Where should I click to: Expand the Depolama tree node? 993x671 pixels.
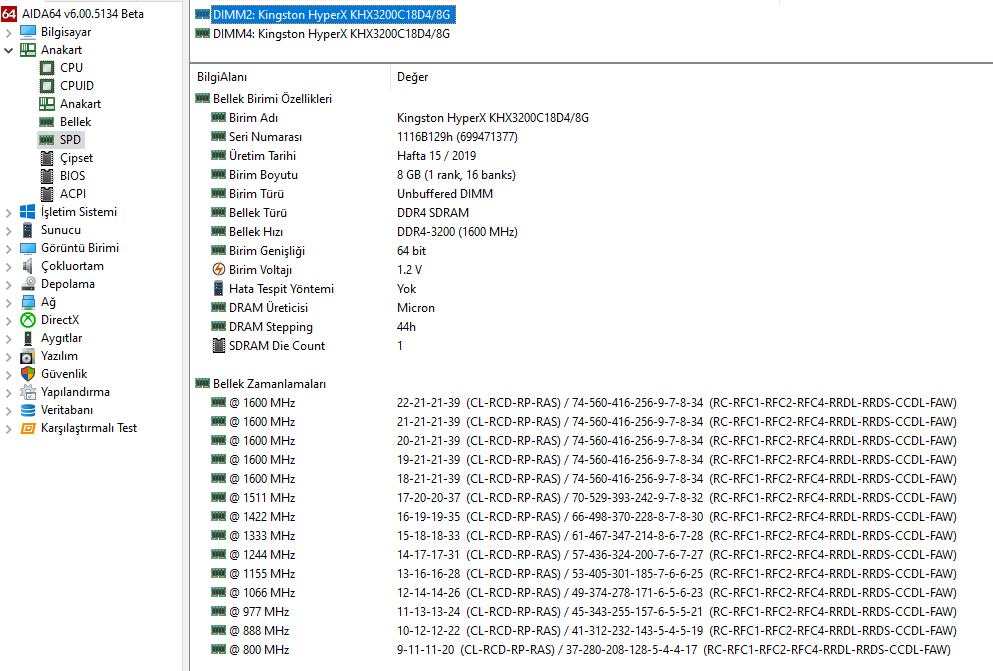9,285
